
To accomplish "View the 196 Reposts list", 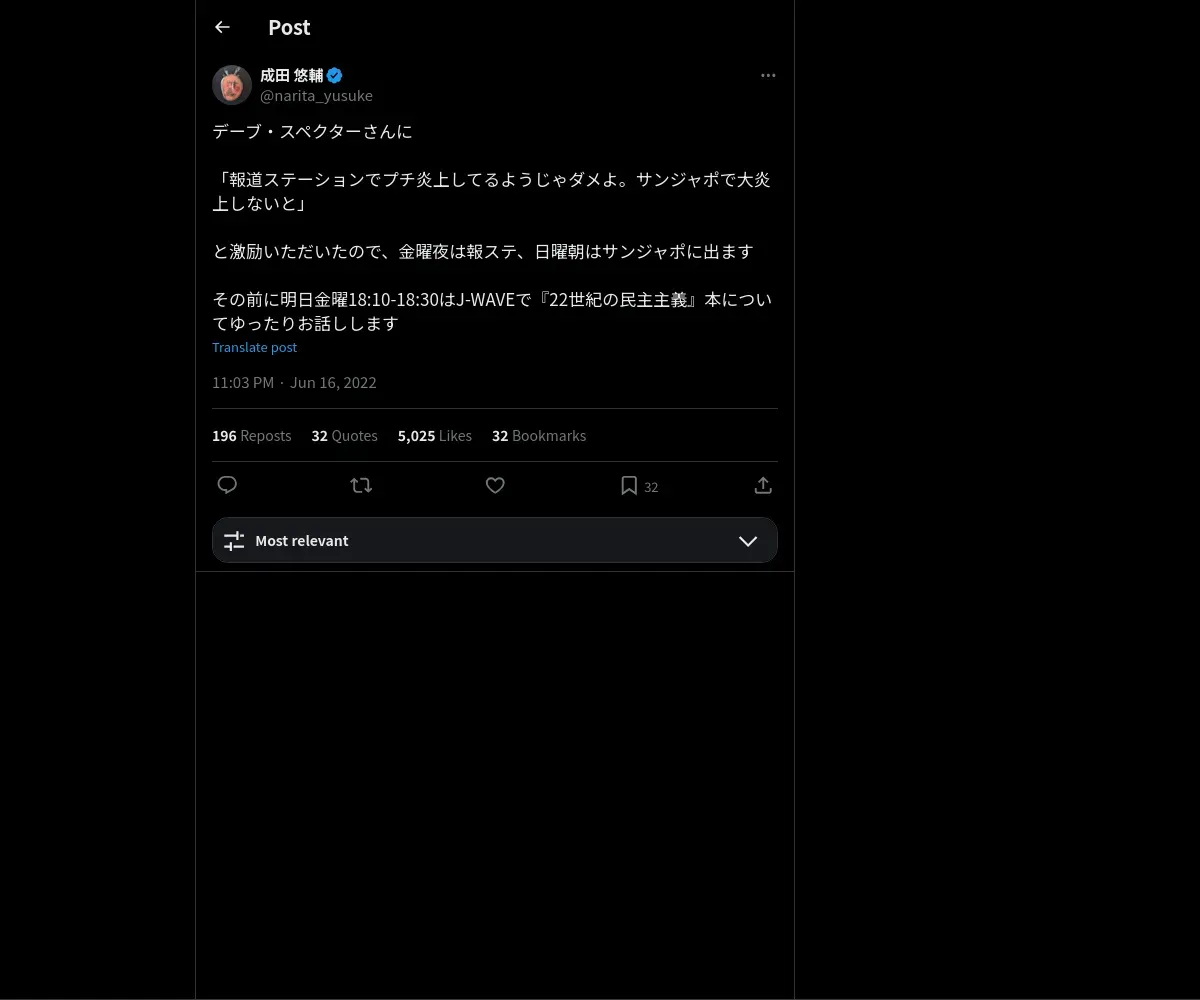I will [252, 436].
